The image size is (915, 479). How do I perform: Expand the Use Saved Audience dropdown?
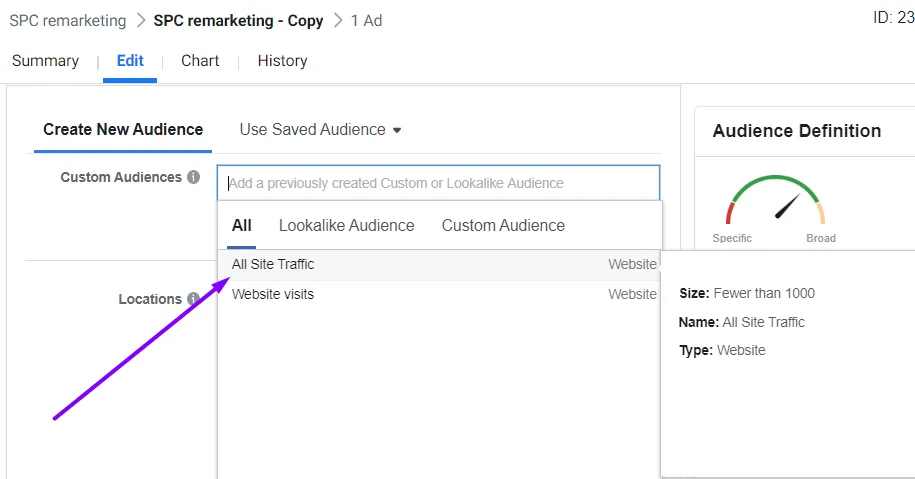coord(320,130)
